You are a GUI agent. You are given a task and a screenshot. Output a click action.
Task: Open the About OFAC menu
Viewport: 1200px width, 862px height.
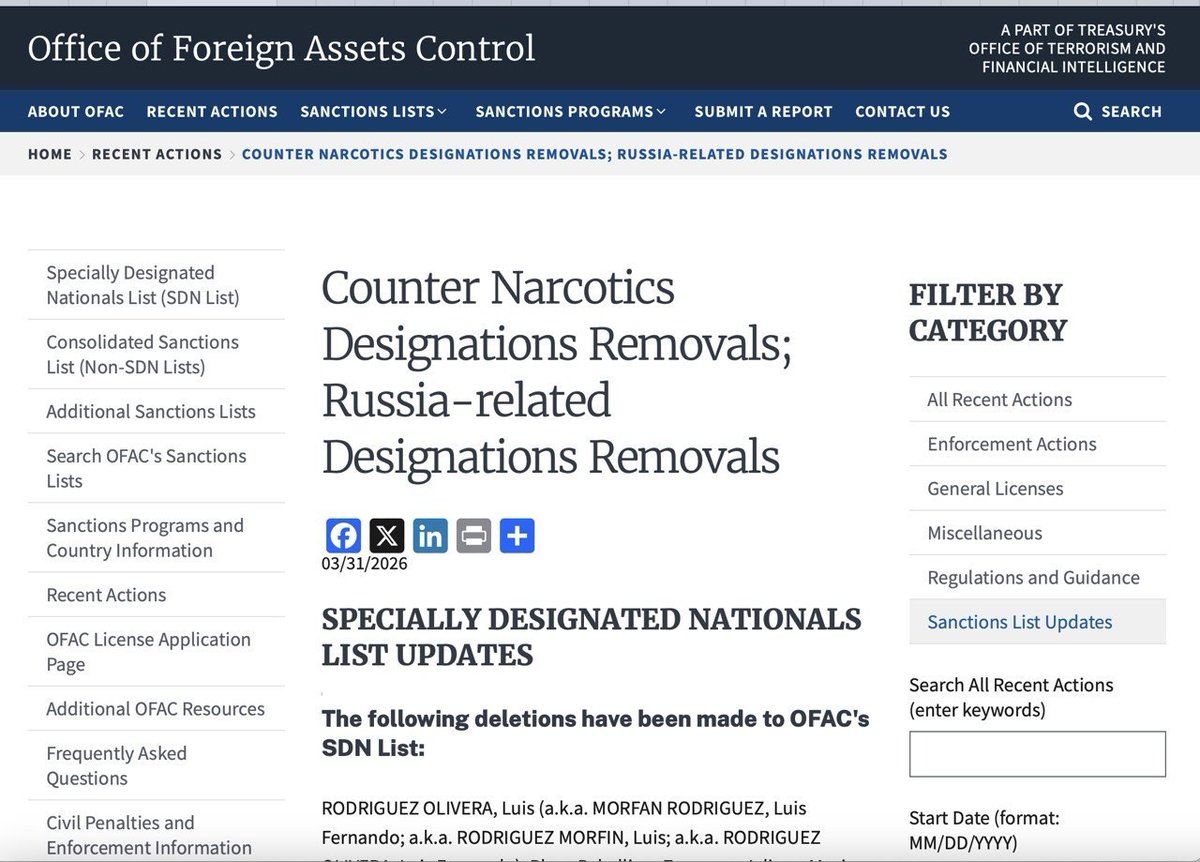click(75, 111)
